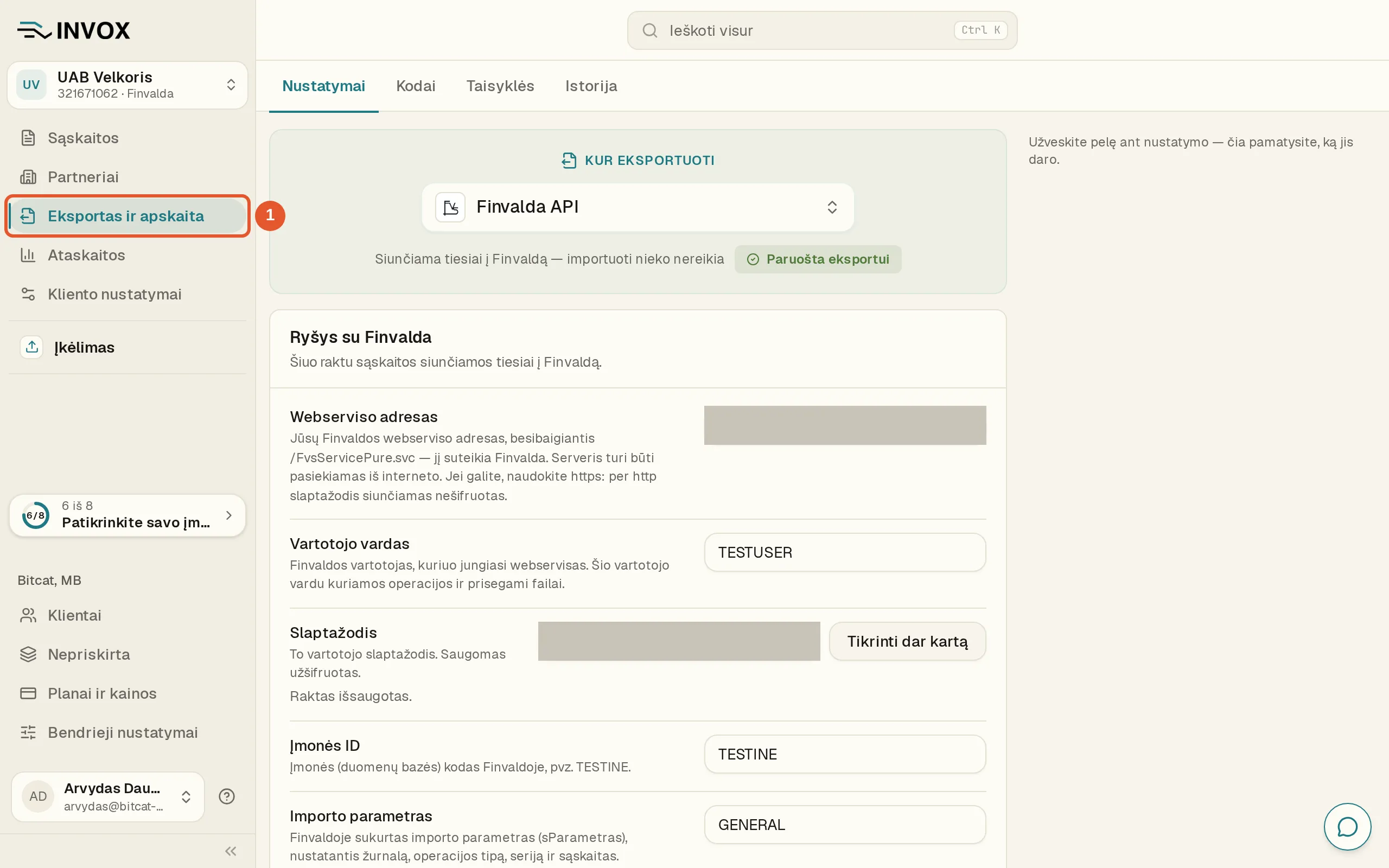Switch to the Istorija tab
This screenshot has width=1389, height=868.
click(x=591, y=86)
